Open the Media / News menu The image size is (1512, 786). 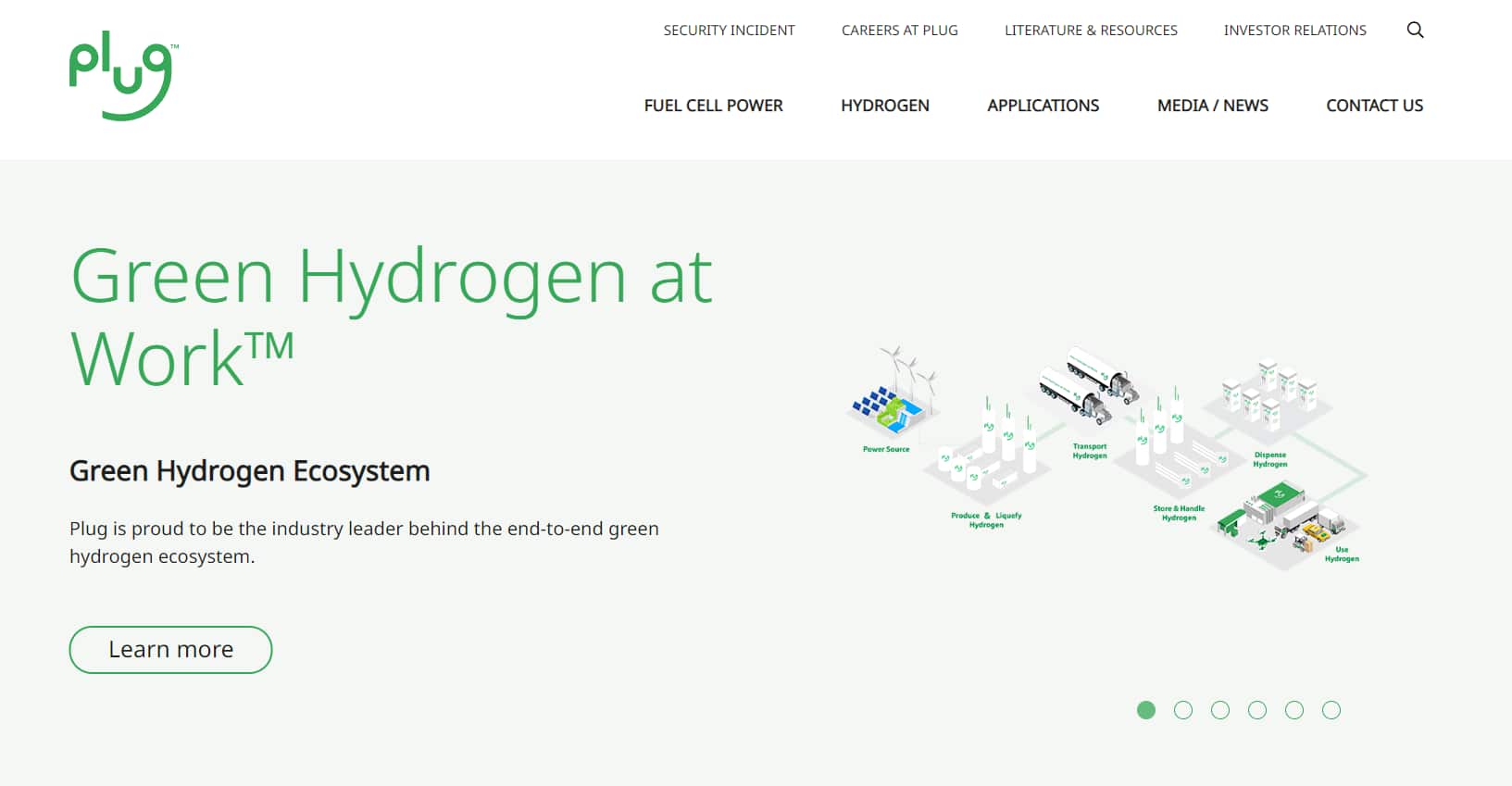tap(1212, 106)
